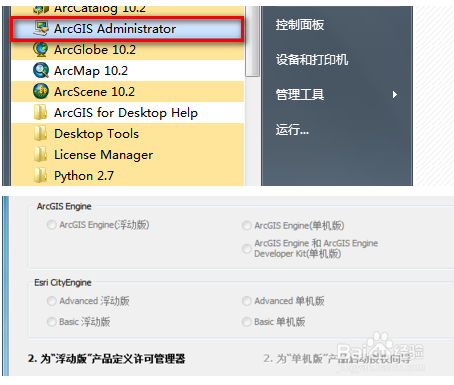Open the License Manager folder

[x=128, y=154]
